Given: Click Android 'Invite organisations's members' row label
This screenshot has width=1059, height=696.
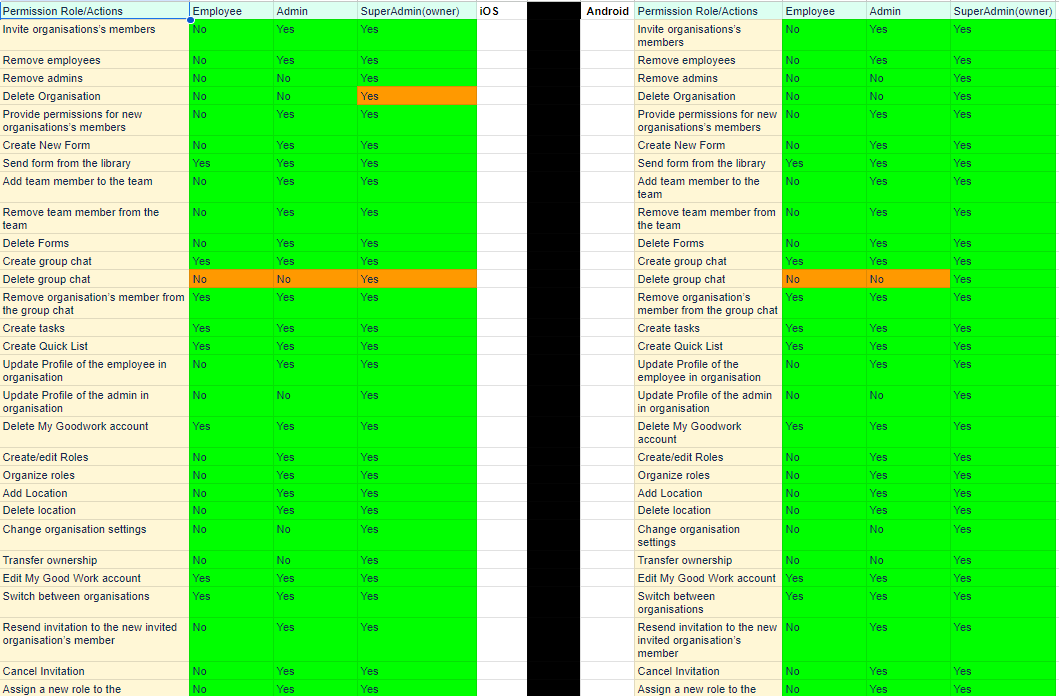Looking at the screenshot, I should click(x=708, y=35).
